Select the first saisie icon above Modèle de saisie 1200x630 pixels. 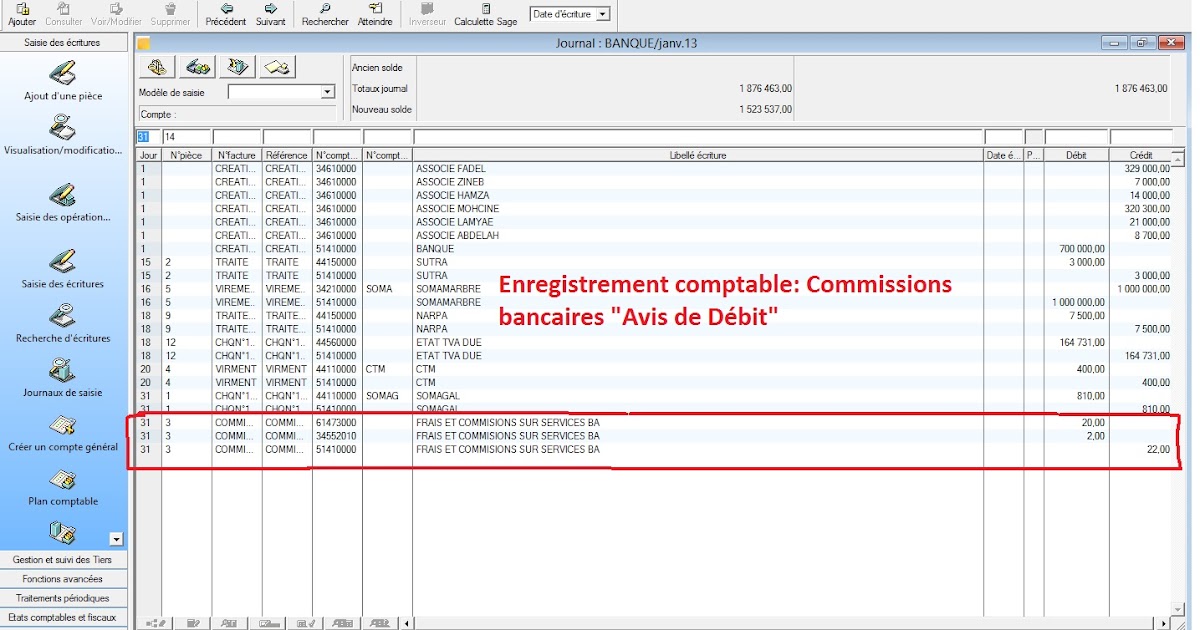pos(155,66)
